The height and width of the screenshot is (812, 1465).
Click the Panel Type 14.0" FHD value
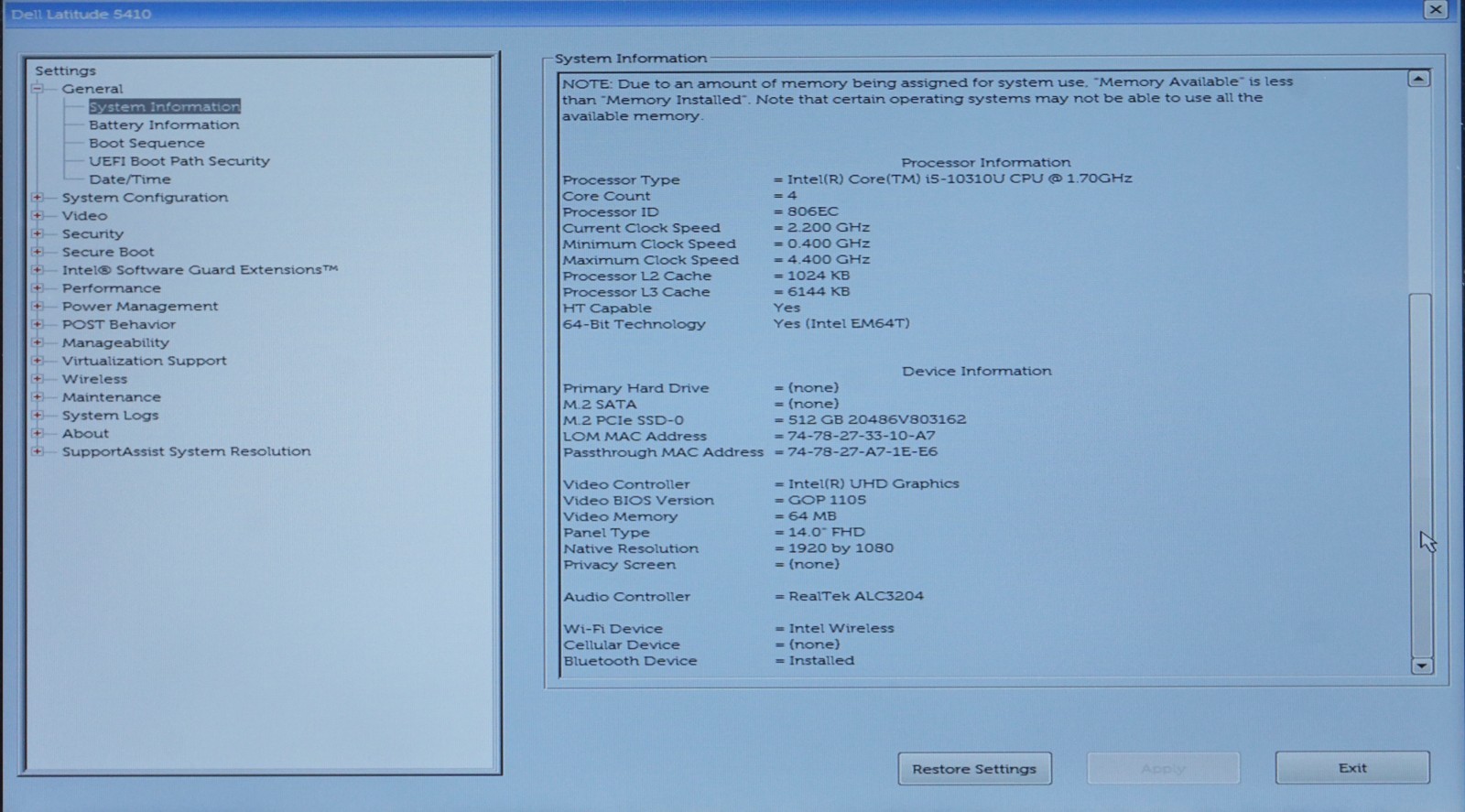(x=827, y=532)
